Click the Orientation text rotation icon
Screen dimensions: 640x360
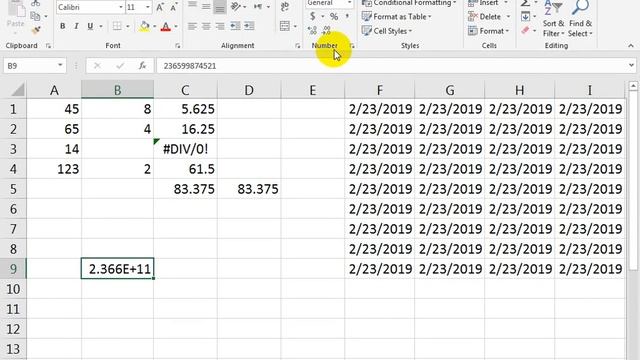coord(236,7)
